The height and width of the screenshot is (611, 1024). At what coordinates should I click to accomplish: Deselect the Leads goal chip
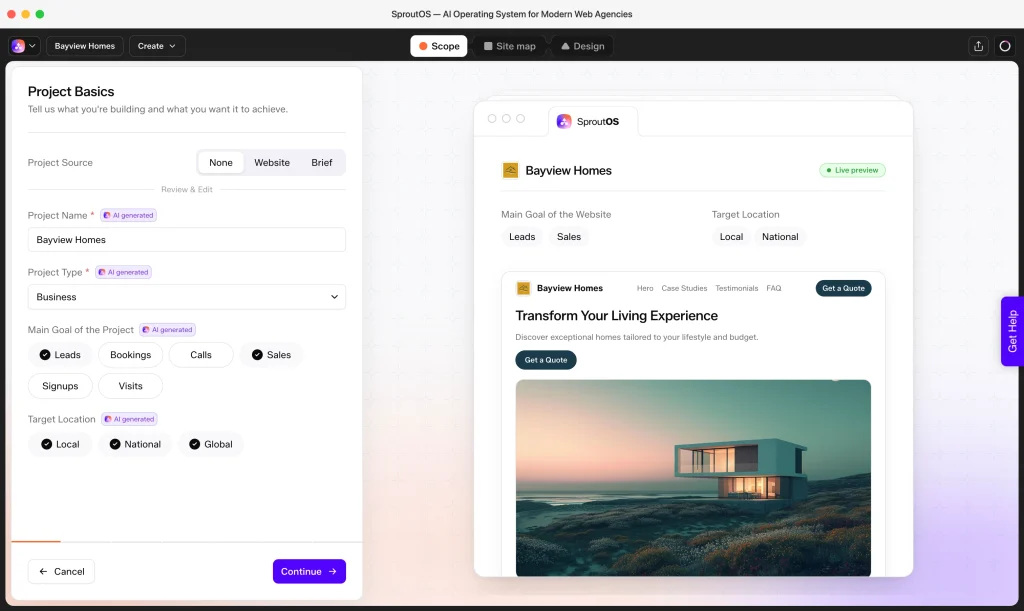click(x=60, y=354)
